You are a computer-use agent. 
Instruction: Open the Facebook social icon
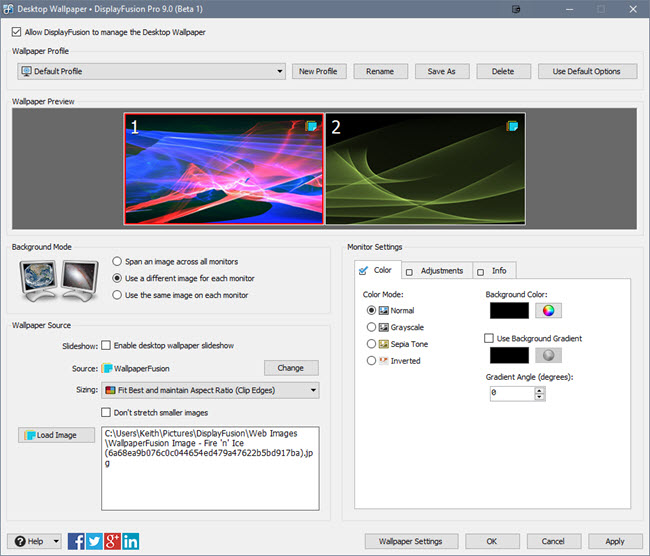click(76, 541)
